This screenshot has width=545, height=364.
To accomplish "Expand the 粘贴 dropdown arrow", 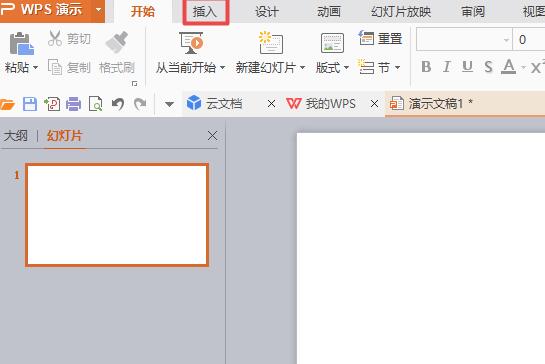I will (35, 67).
